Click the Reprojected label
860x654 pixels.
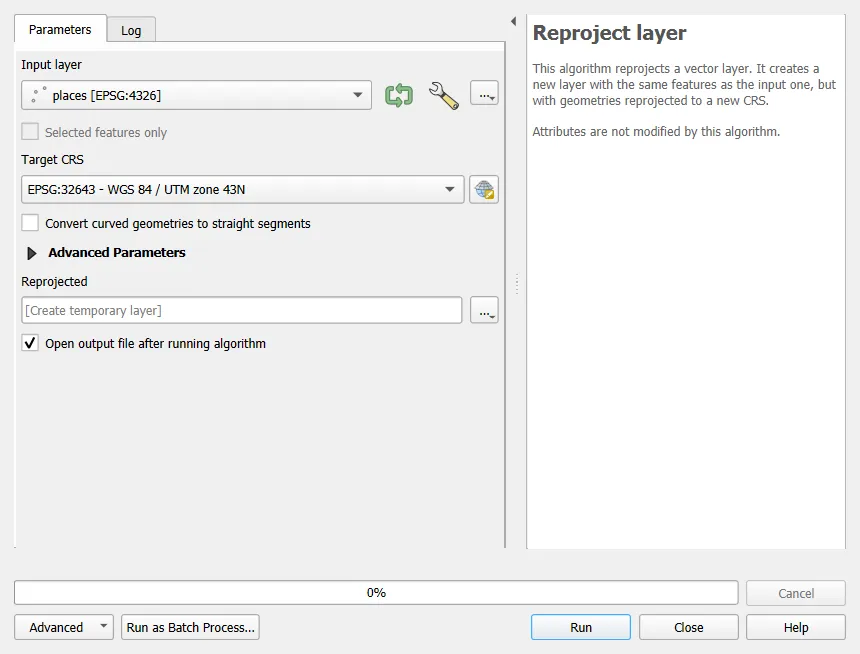point(54,281)
